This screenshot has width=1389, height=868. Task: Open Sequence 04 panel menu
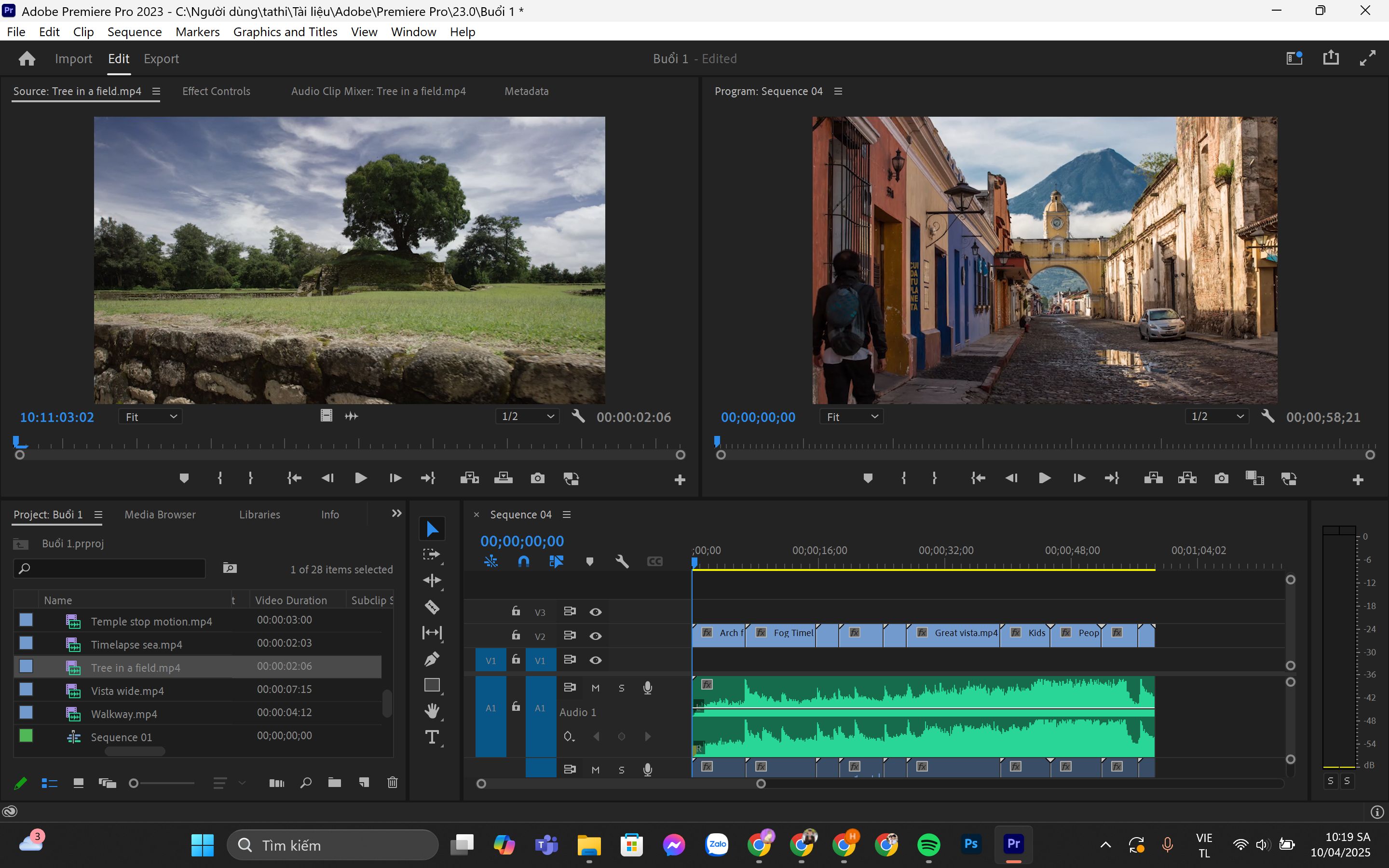click(567, 515)
